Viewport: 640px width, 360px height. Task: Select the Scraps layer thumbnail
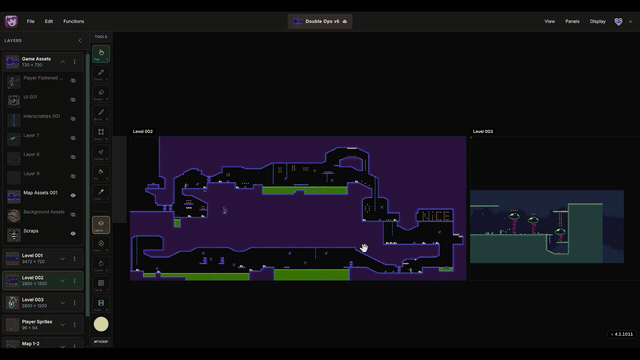13,234
